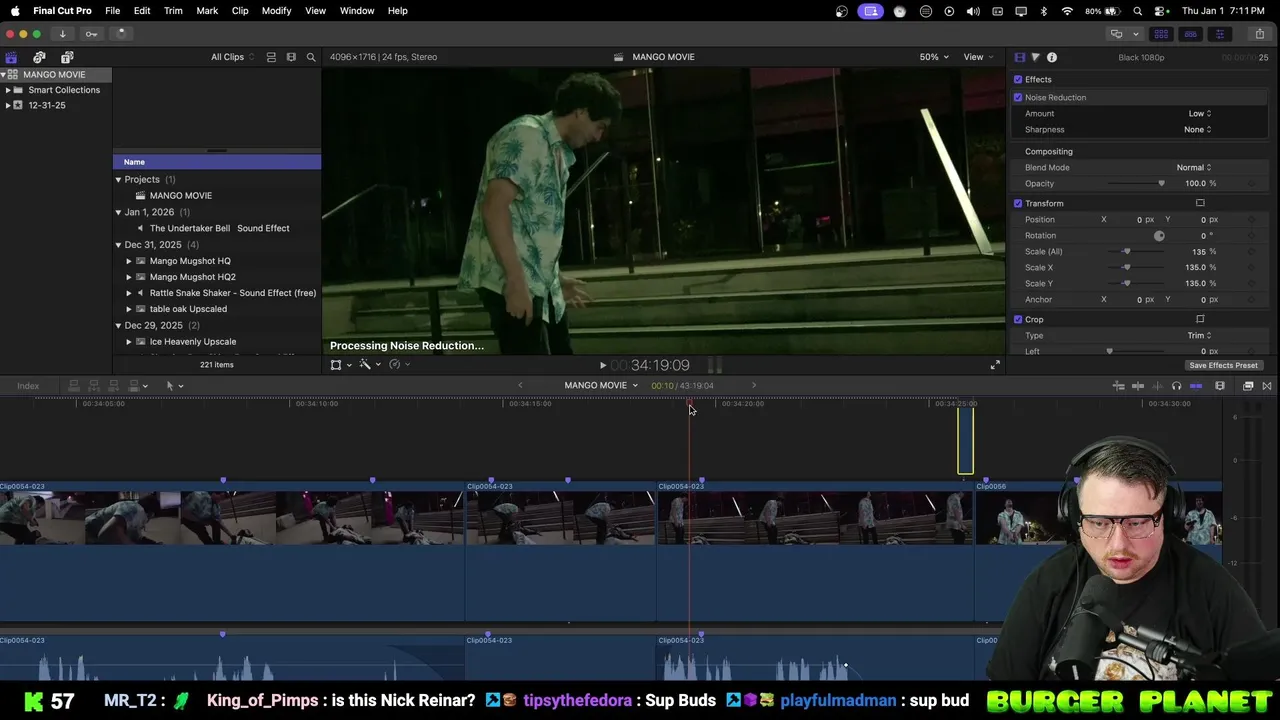Screen dimensions: 1280x720
Task: Open Photos and Audio sidebar
Action: [x=39, y=57]
